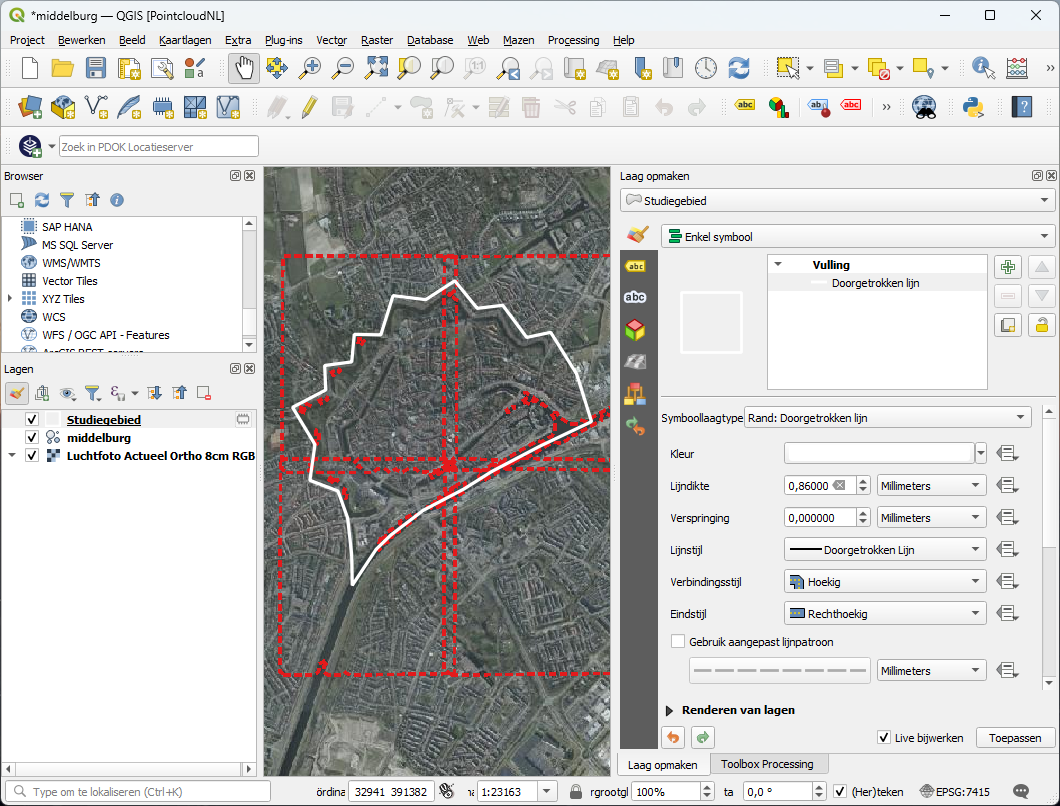Switch to the Toolbox Processing tab
1060x806 pixels.
point(769,764)
